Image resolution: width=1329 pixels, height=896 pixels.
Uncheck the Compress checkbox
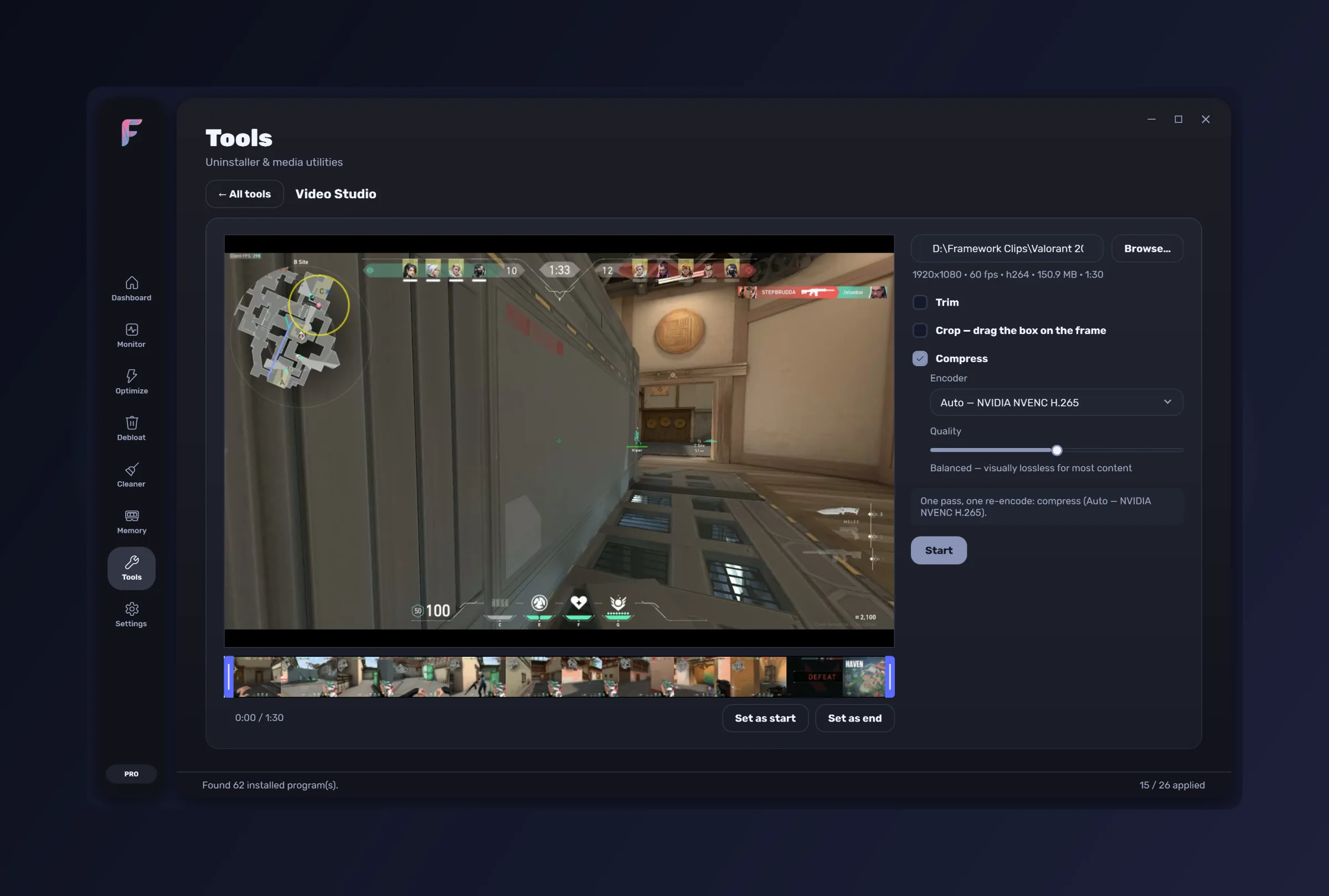point(920,358)
